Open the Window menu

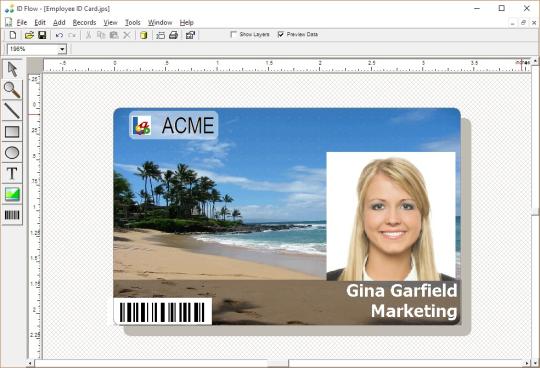coord(160,22)
